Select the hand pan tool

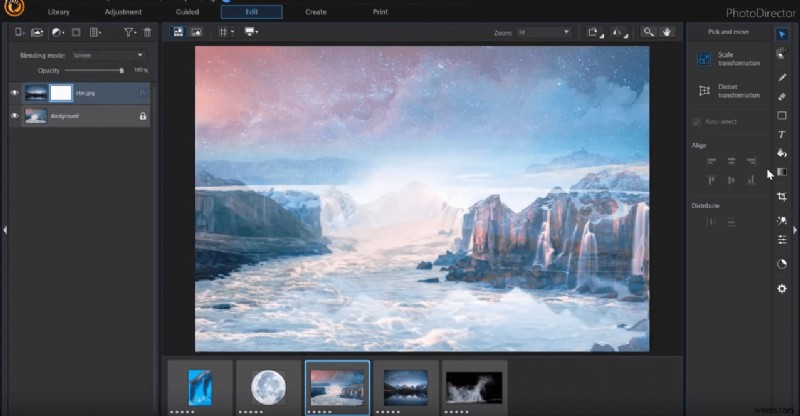[666, 32]
